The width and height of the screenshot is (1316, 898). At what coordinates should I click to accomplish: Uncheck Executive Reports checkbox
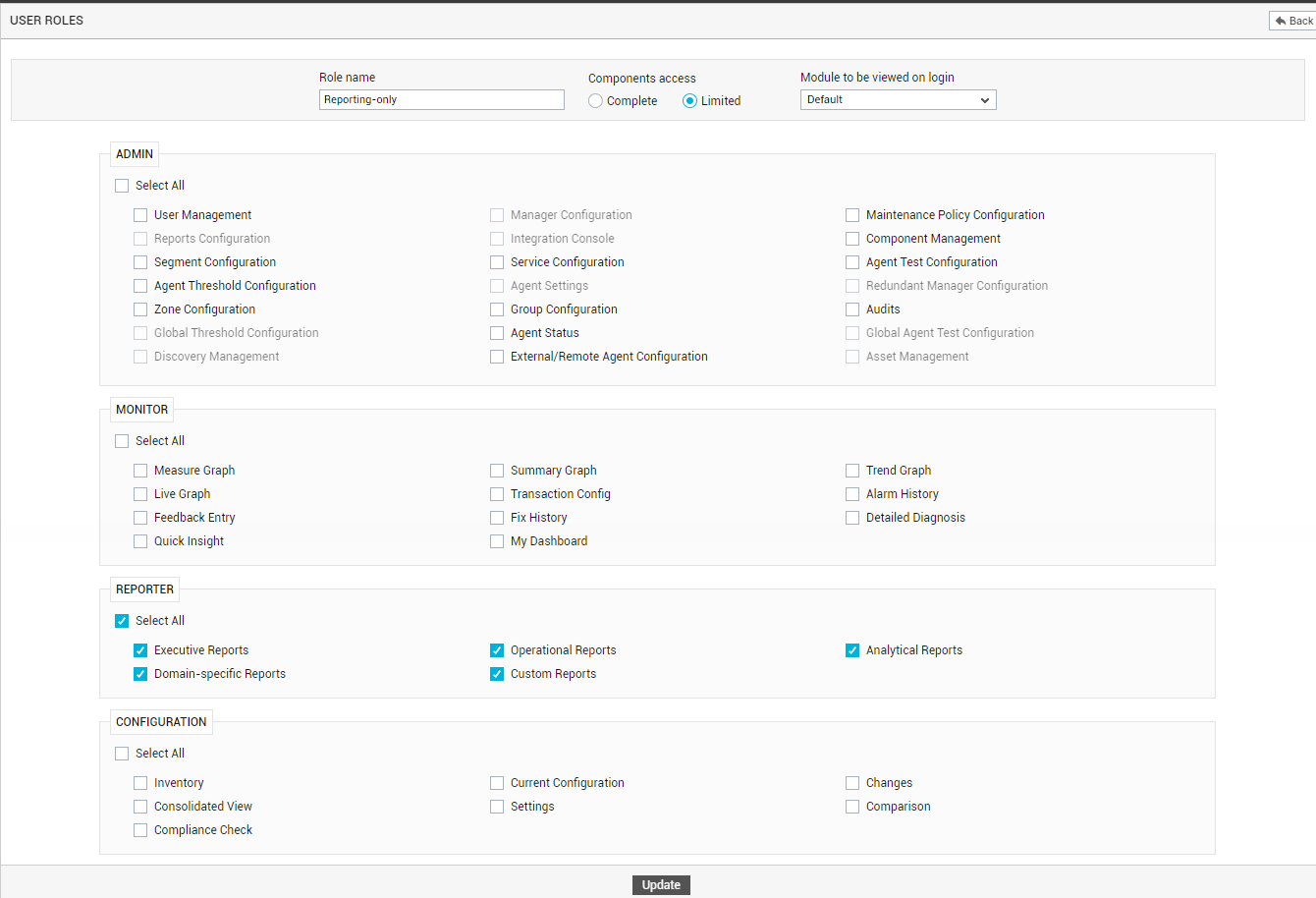coord(140,650)
